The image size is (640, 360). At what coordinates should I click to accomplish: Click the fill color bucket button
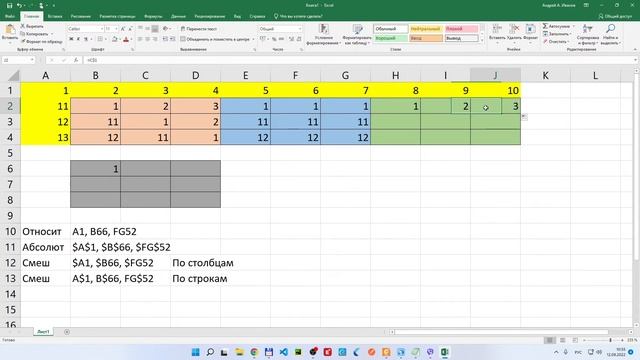tap(115, 39)
